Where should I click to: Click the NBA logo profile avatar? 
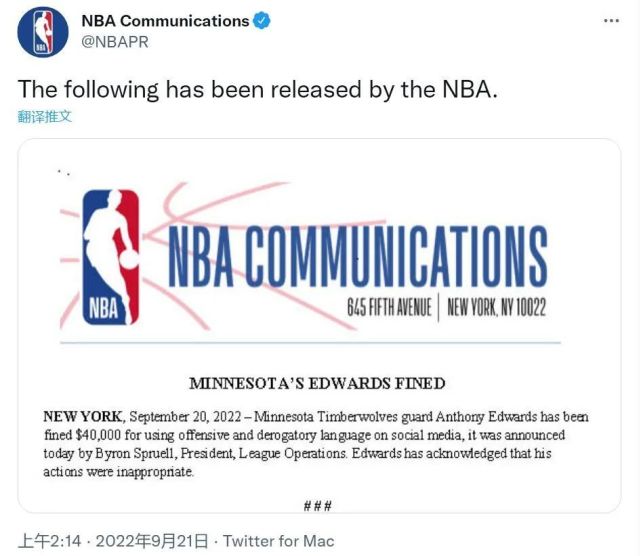pyautogui.click(x=43, y=31)
